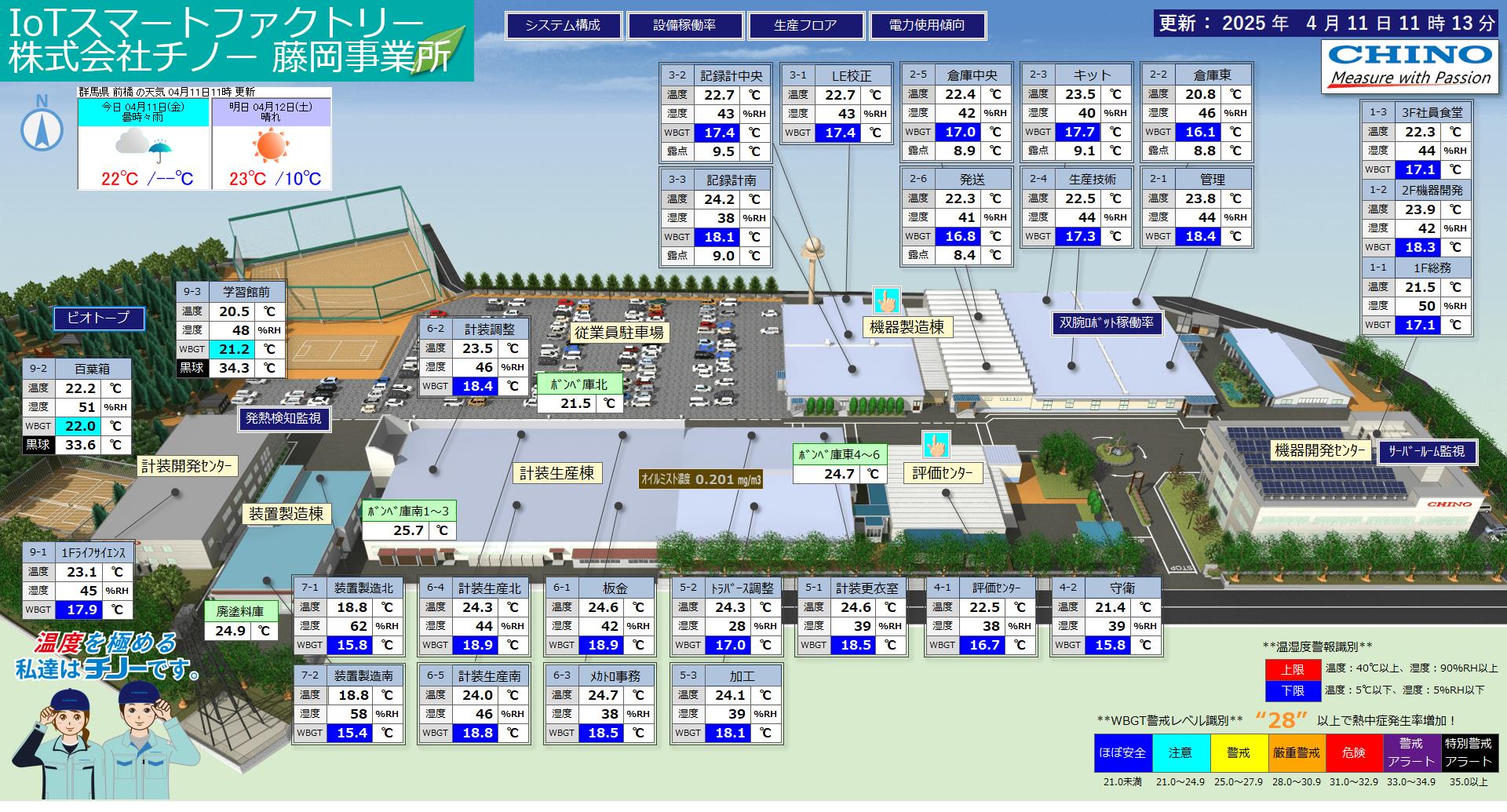Click the 装置製造棟 building label
This screenshot has width=1507, height=812.
coord(286,514)
